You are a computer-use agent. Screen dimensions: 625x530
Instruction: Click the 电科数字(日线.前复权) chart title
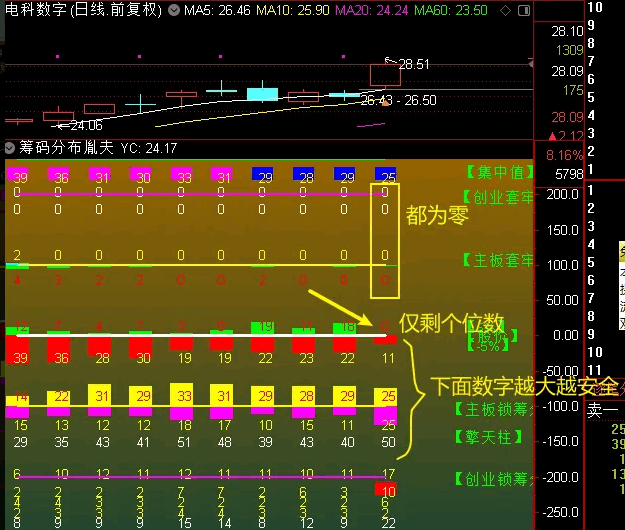click(84, 10)
